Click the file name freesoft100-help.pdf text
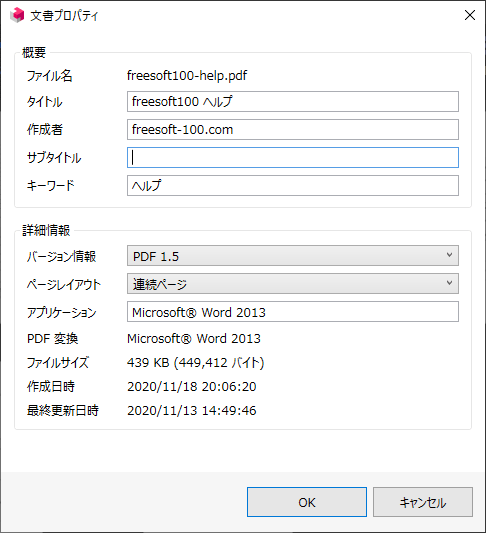The width and height of the screenshot is (486, 533). (187, 75)
